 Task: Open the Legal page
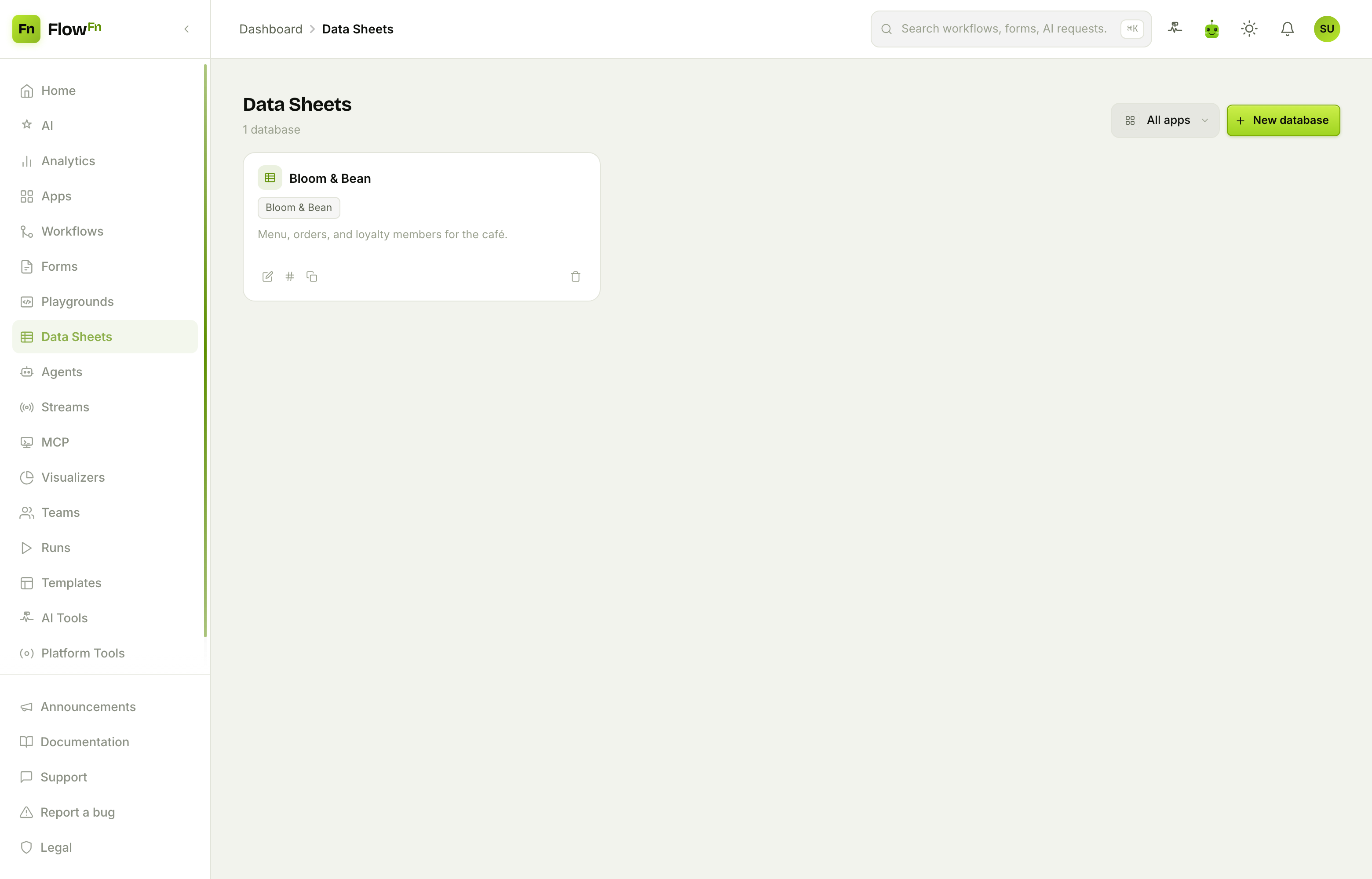[105, 848]
